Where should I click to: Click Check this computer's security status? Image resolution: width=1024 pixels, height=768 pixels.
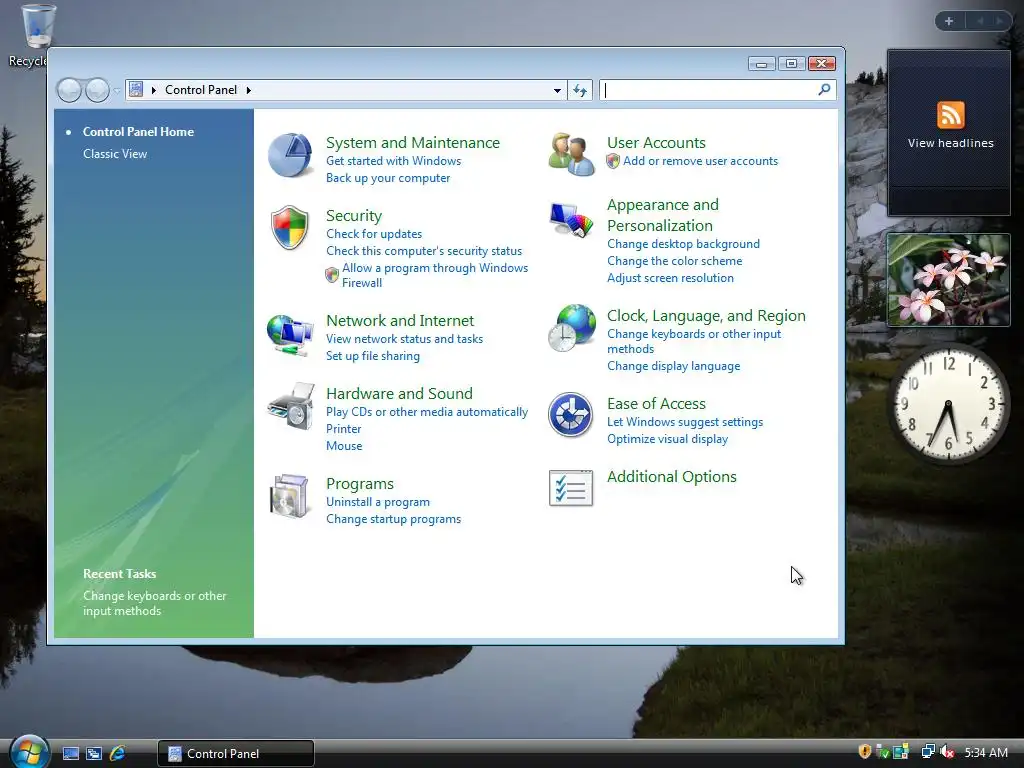424,251
